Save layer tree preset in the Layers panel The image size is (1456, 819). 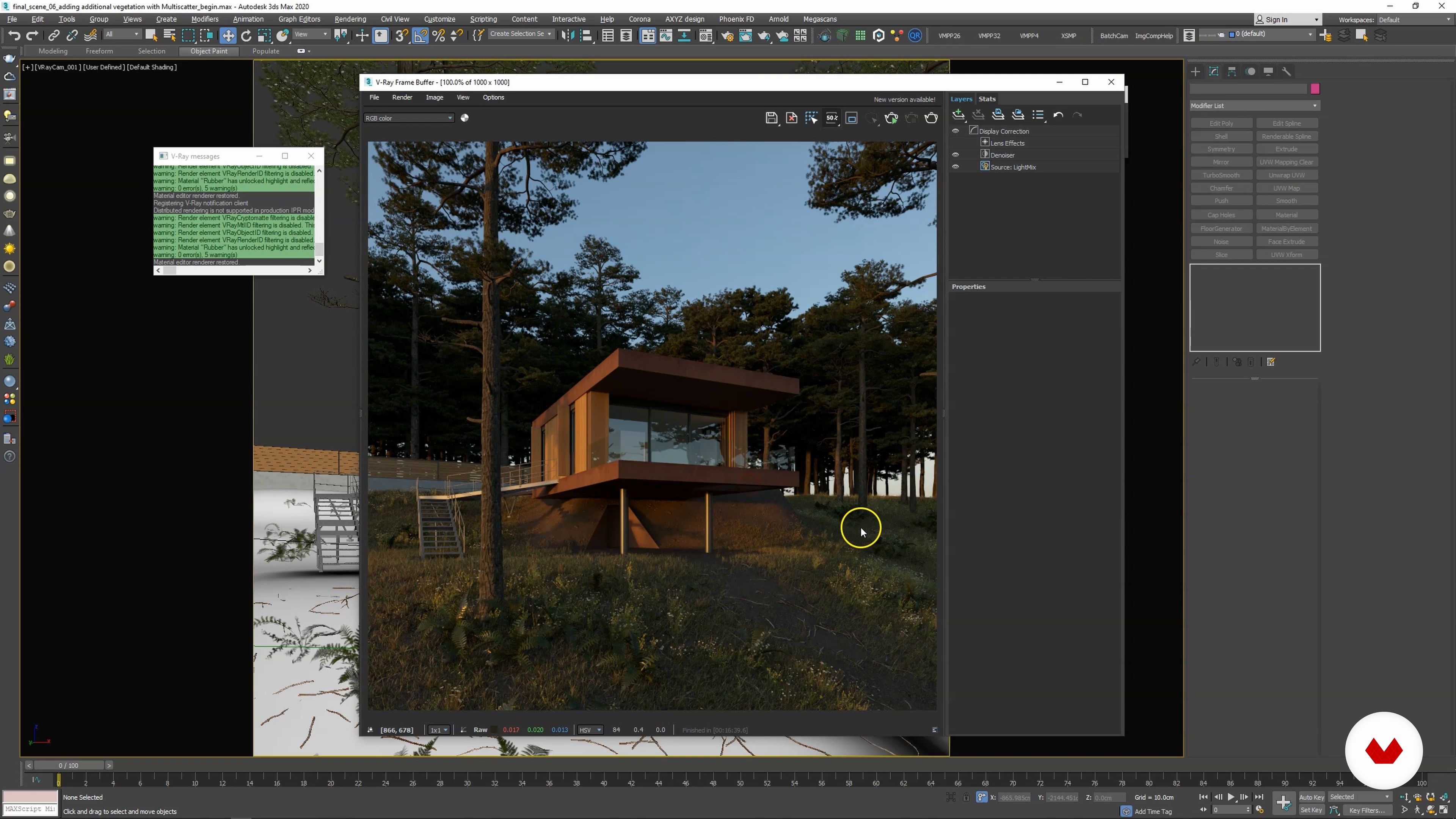coord(998,115)
